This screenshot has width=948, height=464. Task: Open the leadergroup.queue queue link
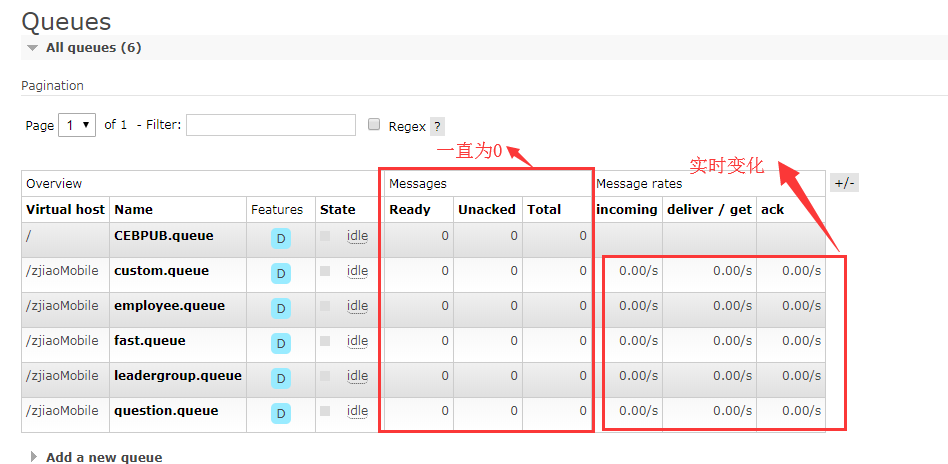178,376
